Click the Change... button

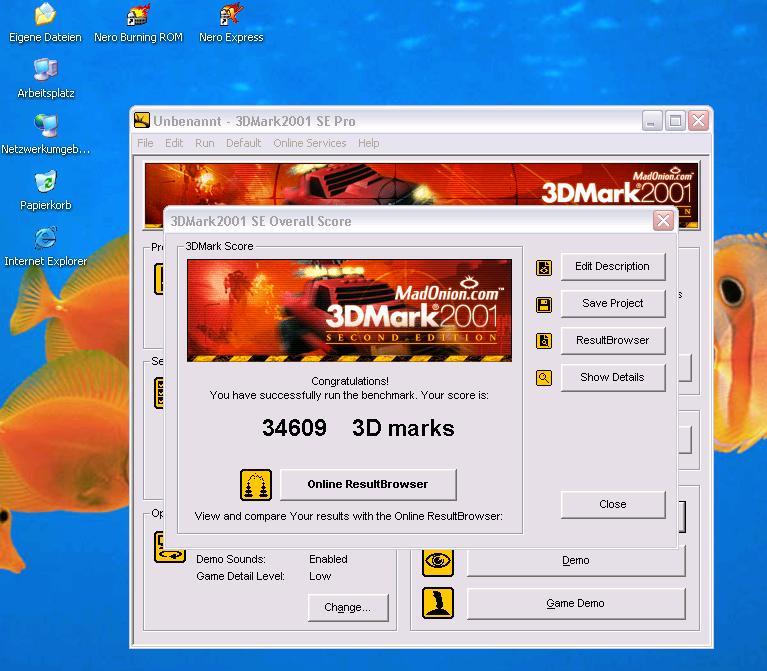pyautogui.click(x=348, y=607)
